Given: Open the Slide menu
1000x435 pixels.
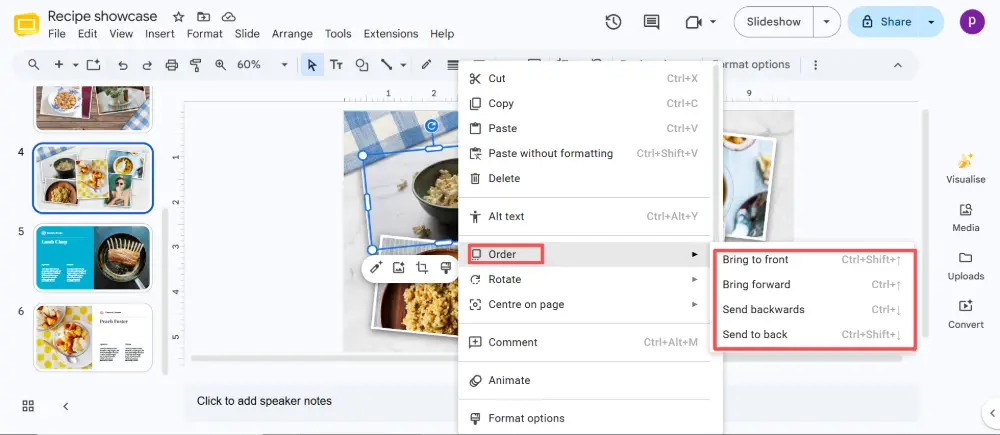Looking at the screenshot, I should click(247, 34).
